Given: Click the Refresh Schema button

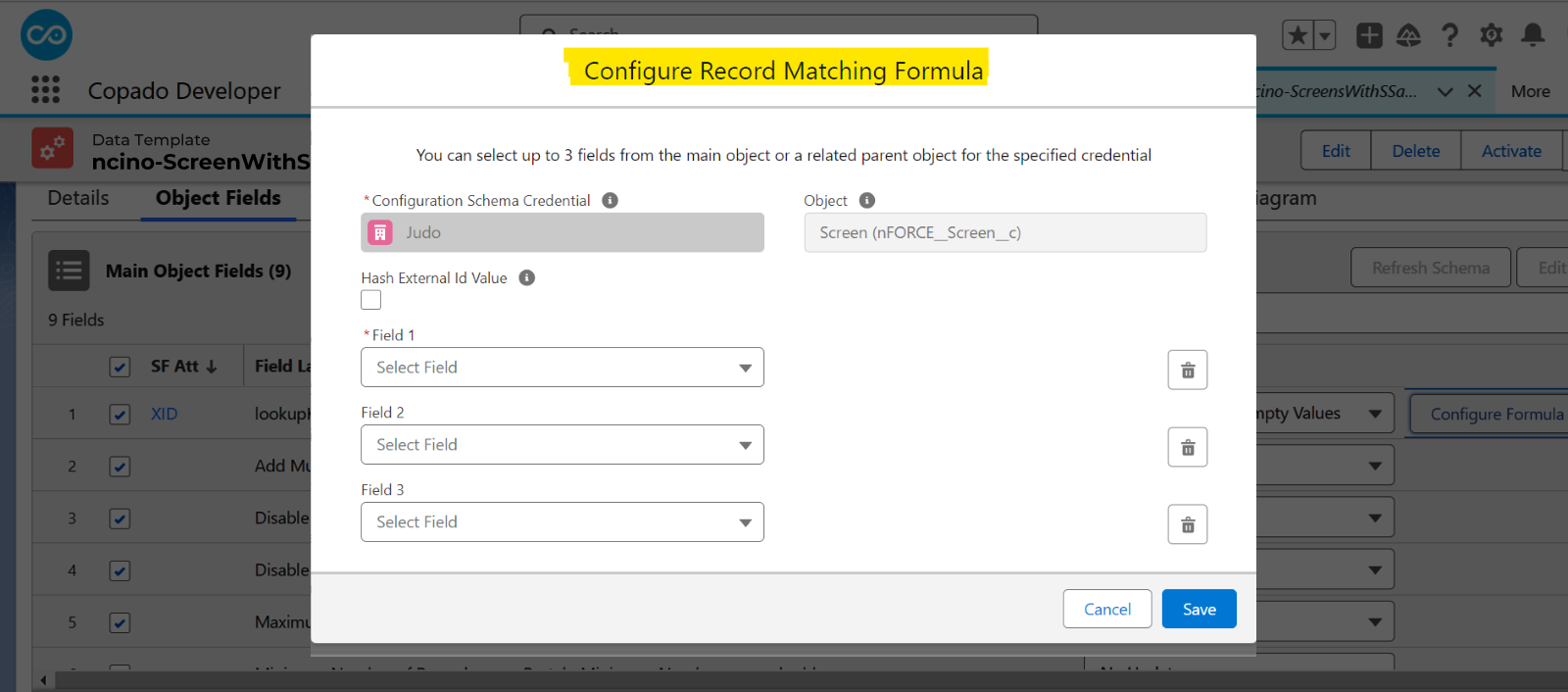Looking at the screenshot, I should (1431, 268).
